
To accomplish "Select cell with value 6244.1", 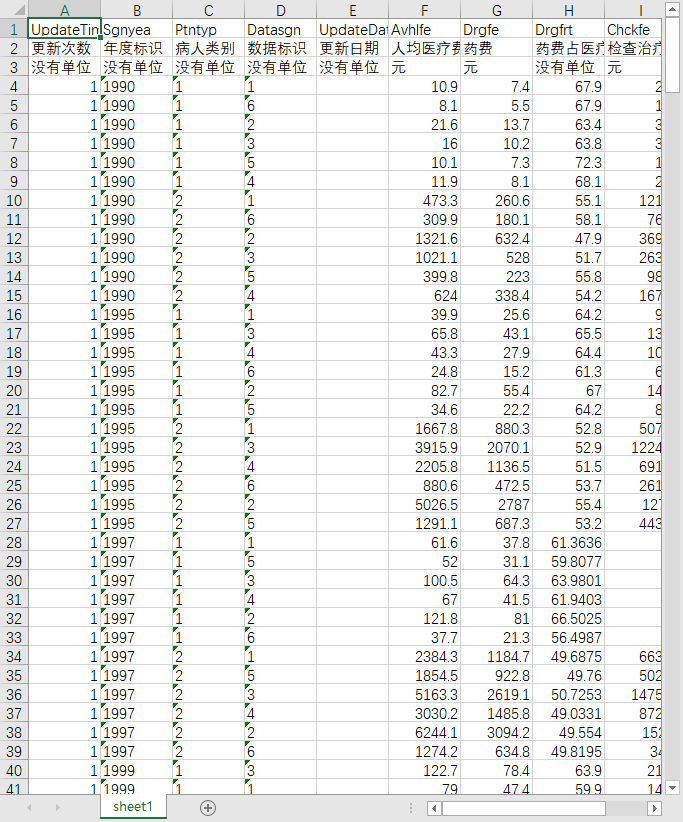I will tap(425, 733).
